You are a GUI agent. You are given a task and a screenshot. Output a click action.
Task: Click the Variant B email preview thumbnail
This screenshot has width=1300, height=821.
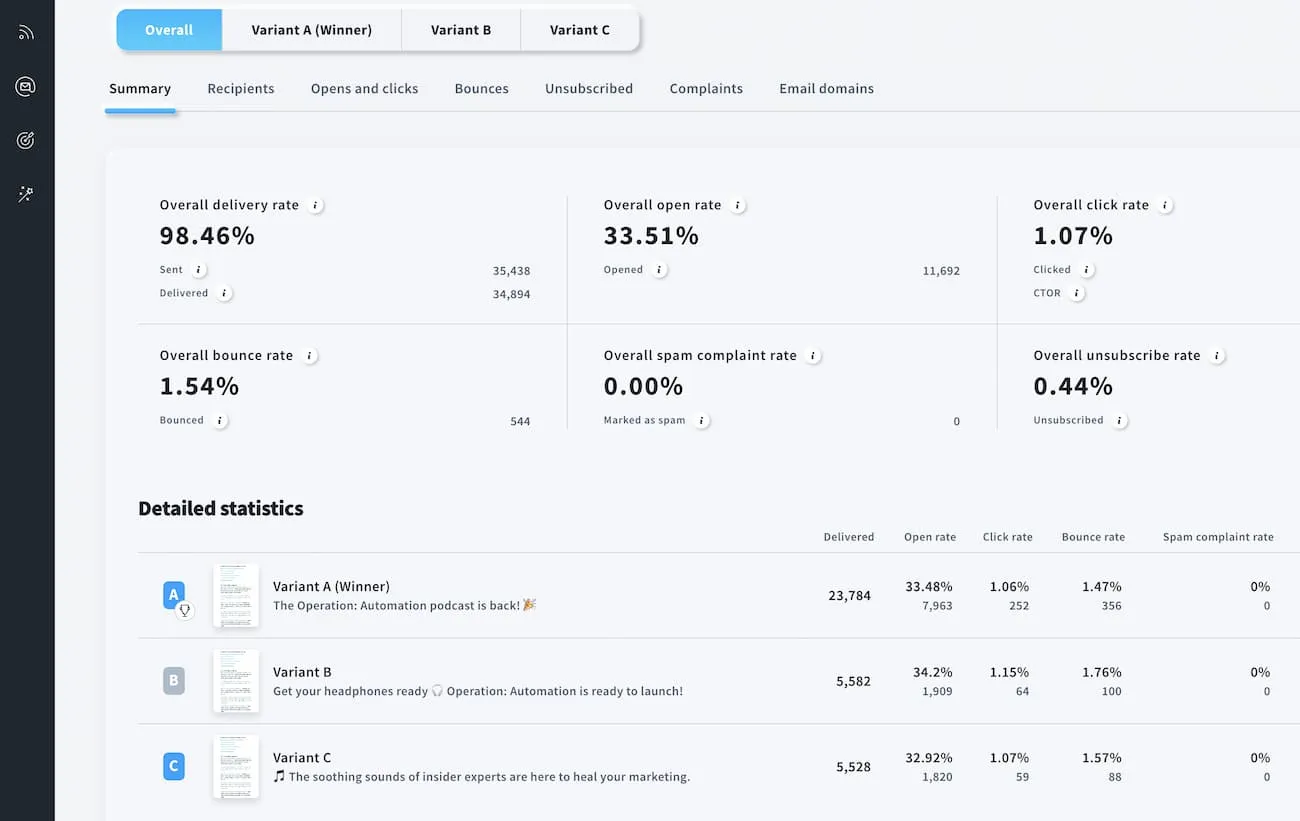pyautogui.click(x=236, y=681)
